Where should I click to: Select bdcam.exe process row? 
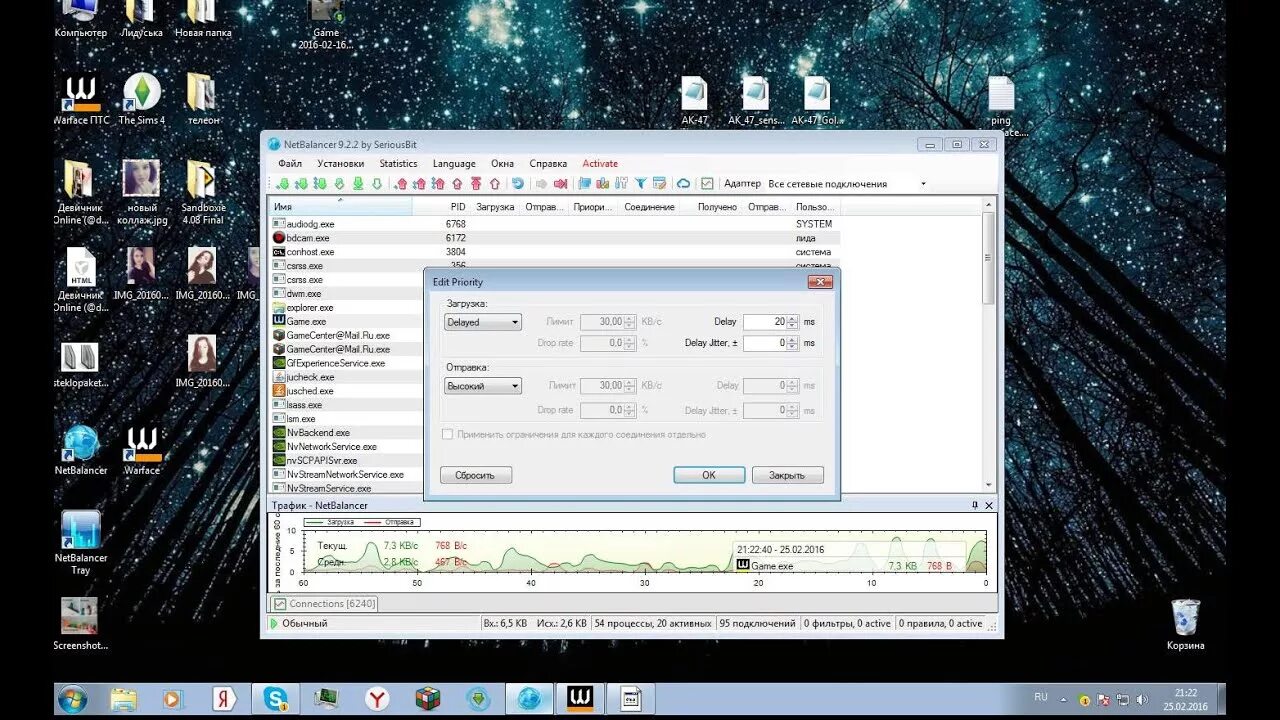pyautogui.click(x=555, y=238)
